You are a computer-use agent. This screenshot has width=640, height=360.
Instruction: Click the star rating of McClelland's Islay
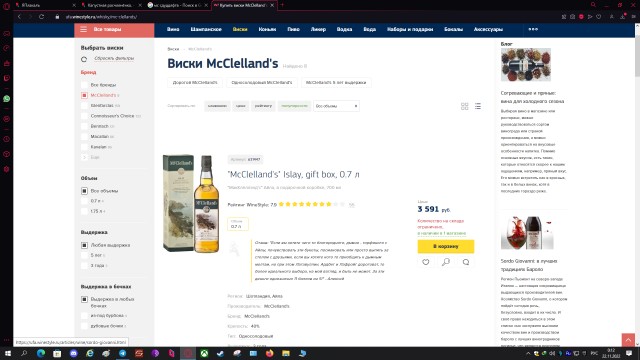pyautogui.click(x=312, y=204)
